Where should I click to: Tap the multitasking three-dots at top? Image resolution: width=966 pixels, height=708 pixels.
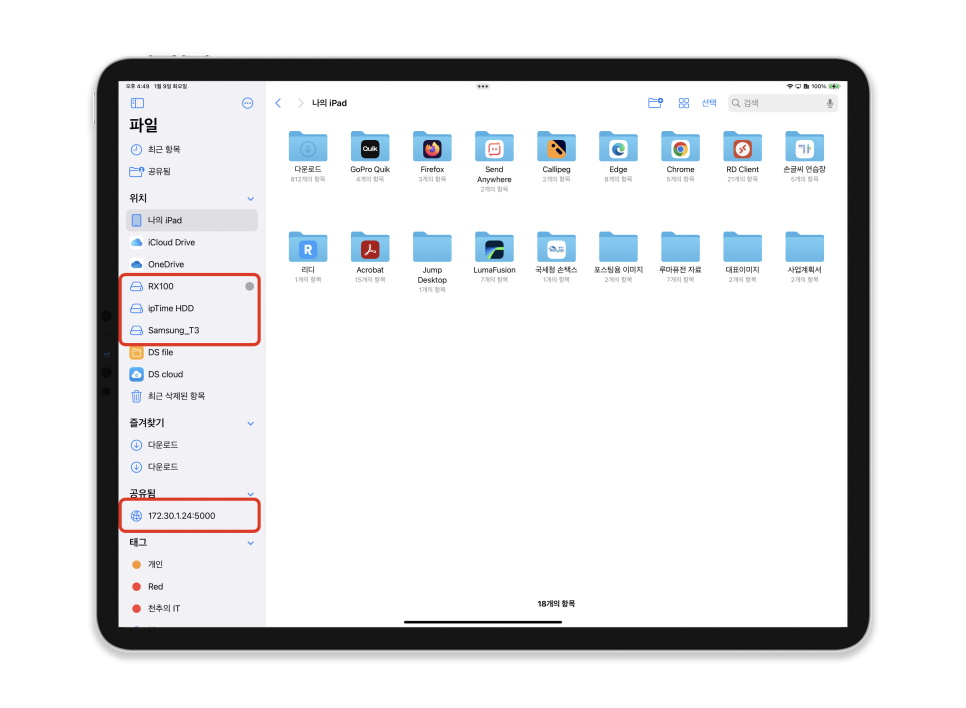(x=483, y=86)
